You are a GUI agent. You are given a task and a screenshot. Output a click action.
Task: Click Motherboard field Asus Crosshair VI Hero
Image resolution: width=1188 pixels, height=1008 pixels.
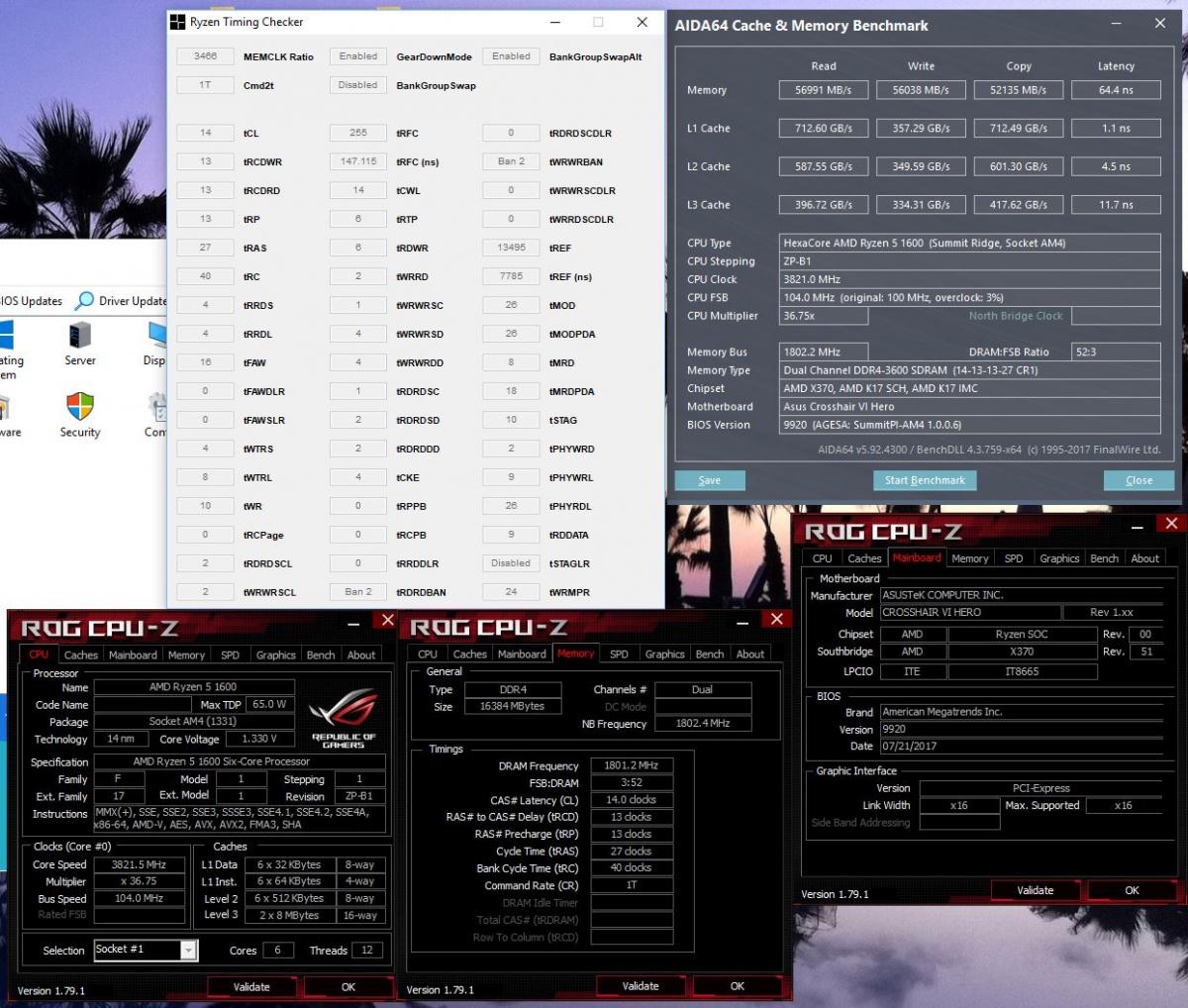coord(970,407)
